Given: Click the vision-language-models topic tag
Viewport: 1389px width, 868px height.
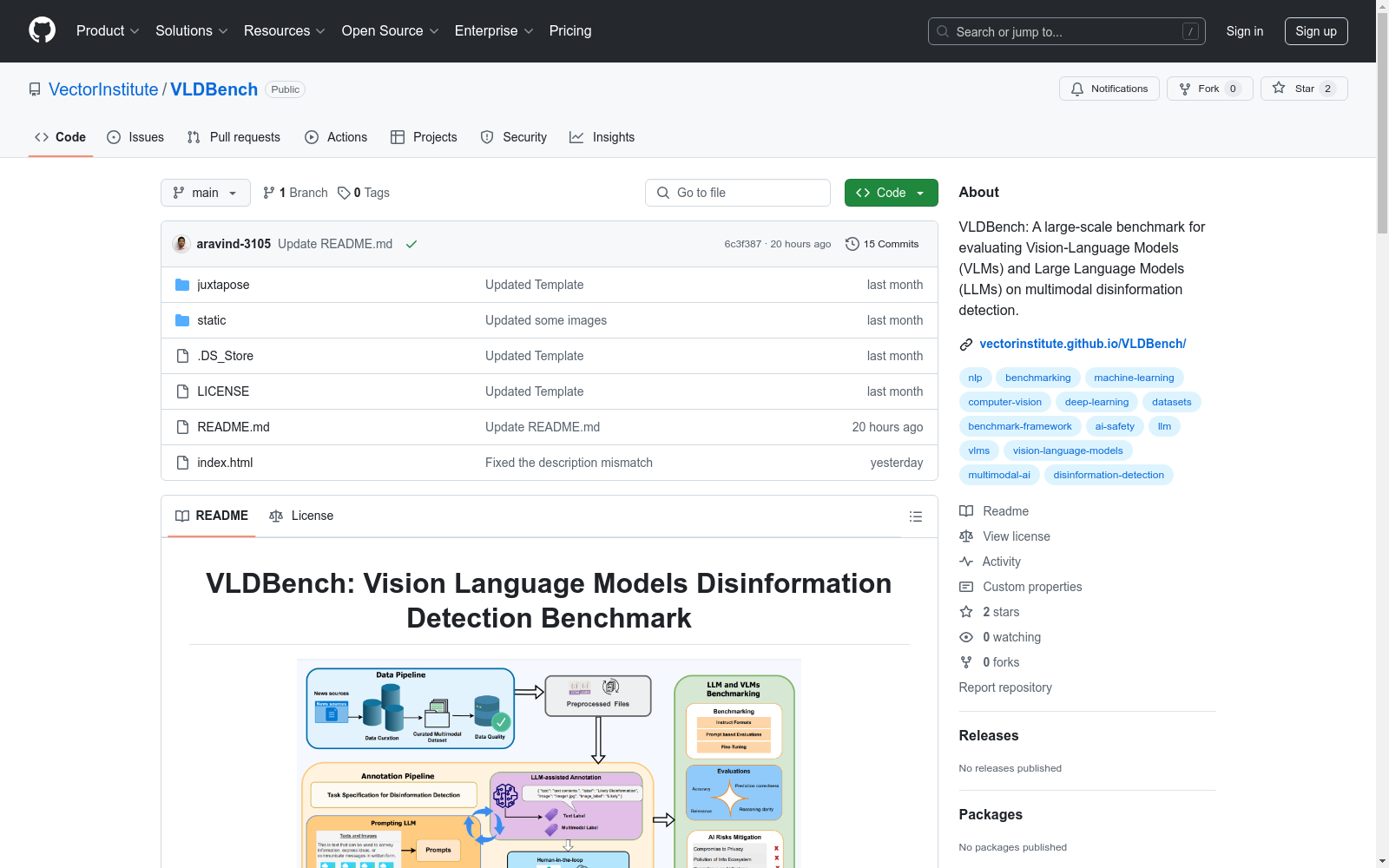Looking at the screenshot, I should point(1068,450).
